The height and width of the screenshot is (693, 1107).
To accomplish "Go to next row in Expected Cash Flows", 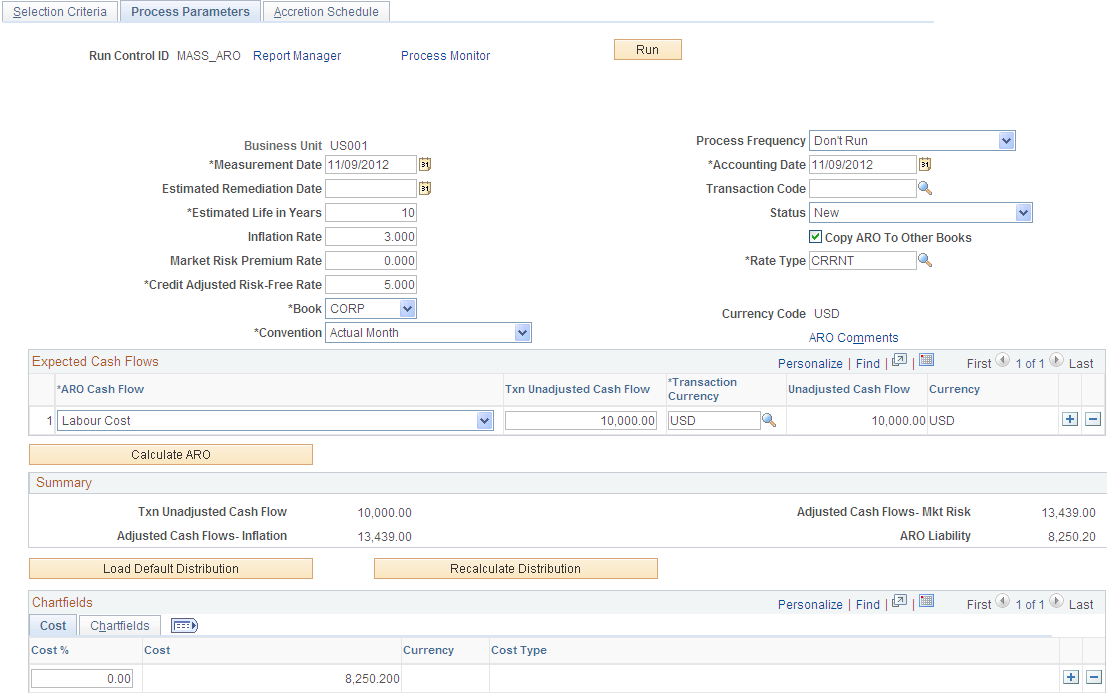I will coord(1056,361).
